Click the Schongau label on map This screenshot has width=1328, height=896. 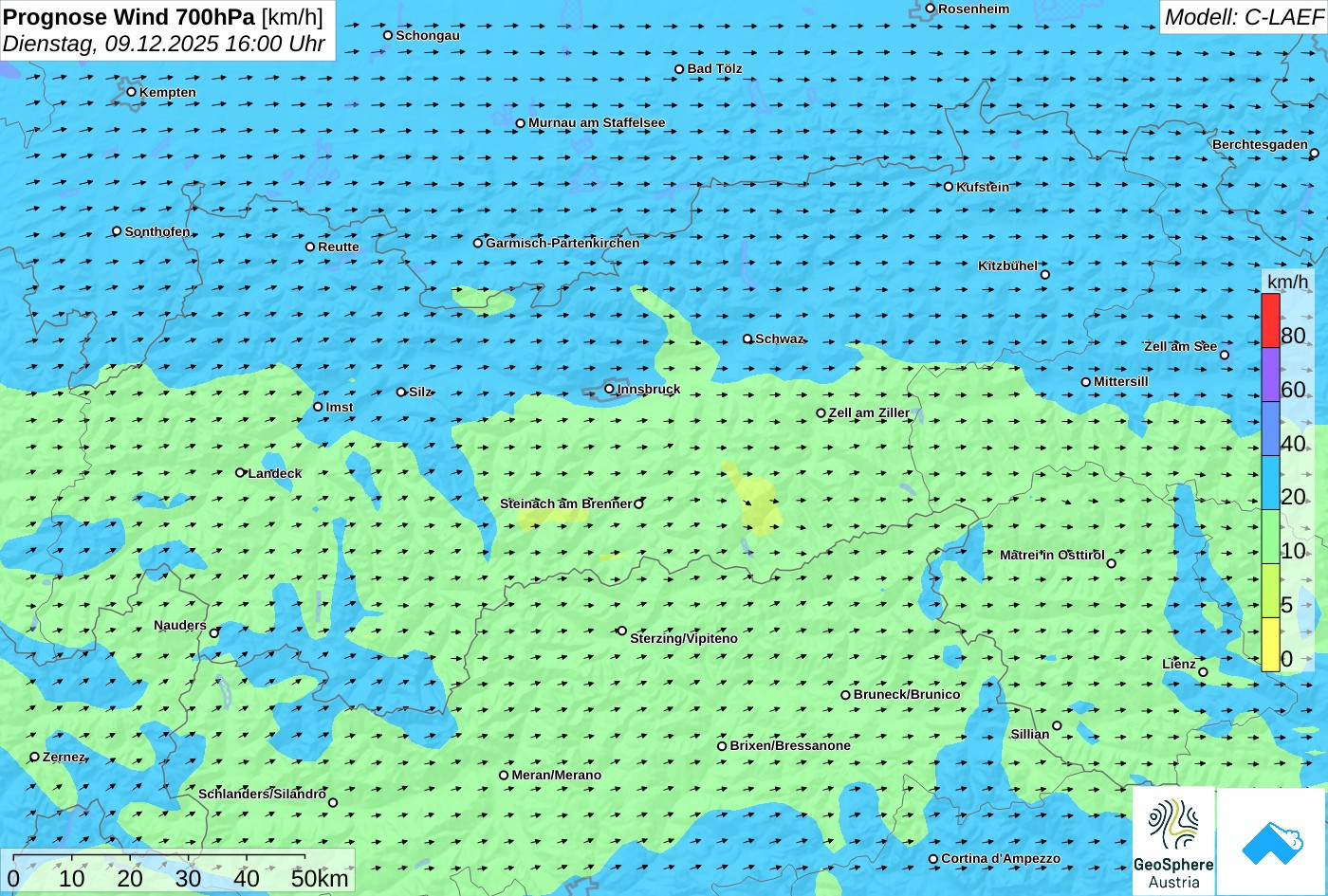pyautogui.click(x=428, y=35)
